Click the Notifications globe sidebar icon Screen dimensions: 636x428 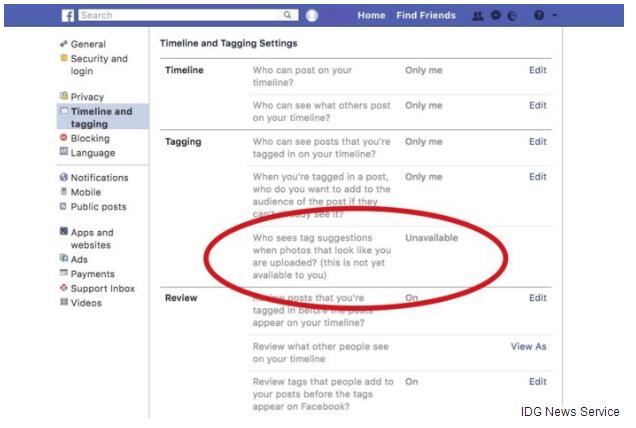[64, 177]
